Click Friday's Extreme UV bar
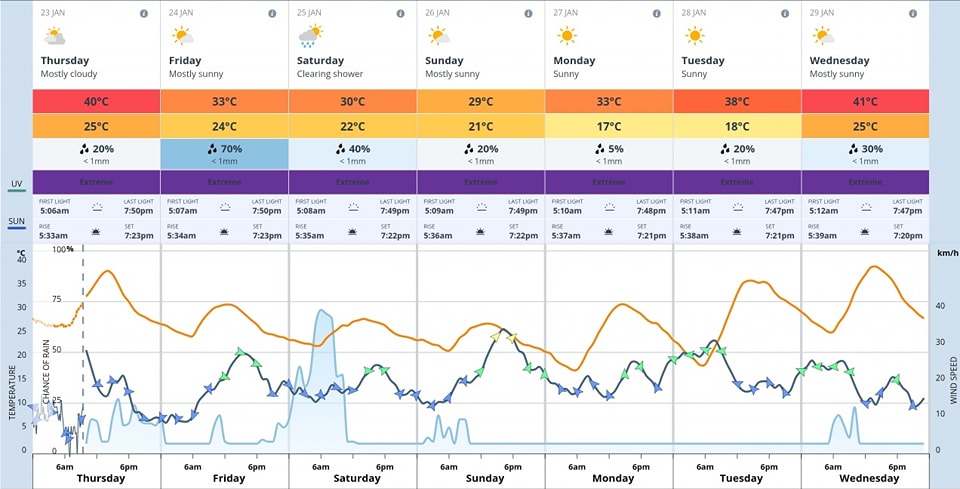 tap(225, 182)
